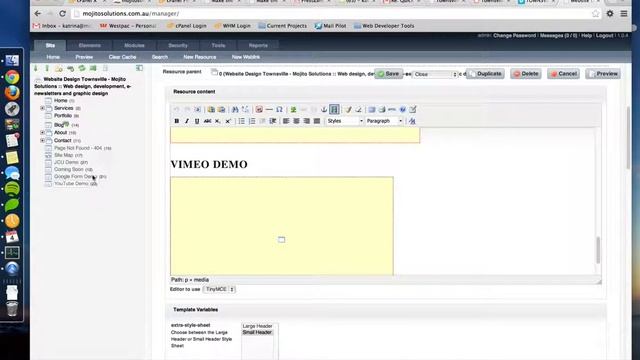Apply strikethrough formatting (ABC icon)

click(x=207, y=121)
